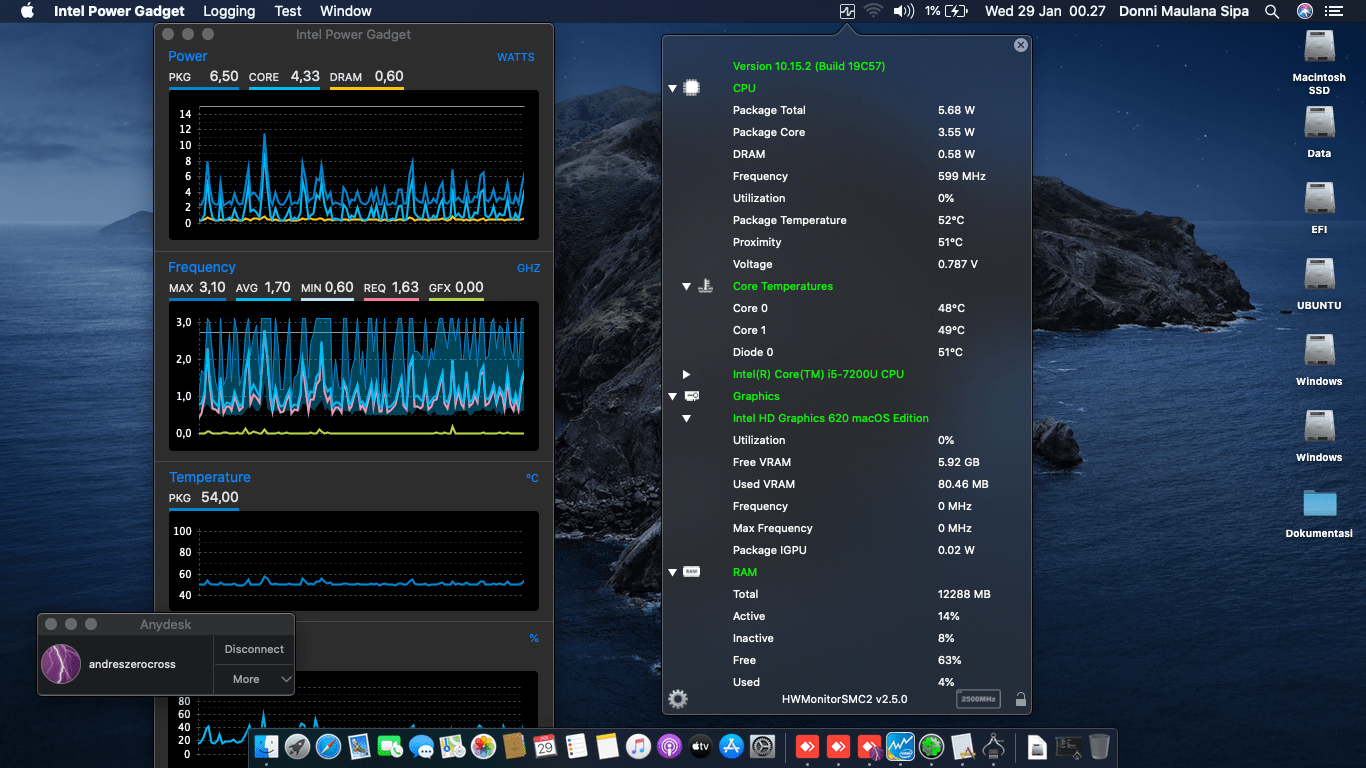The height and width of the screenshot is (768, 1366).
Task: Click the Package Temperature row
Action: (848, 220)
